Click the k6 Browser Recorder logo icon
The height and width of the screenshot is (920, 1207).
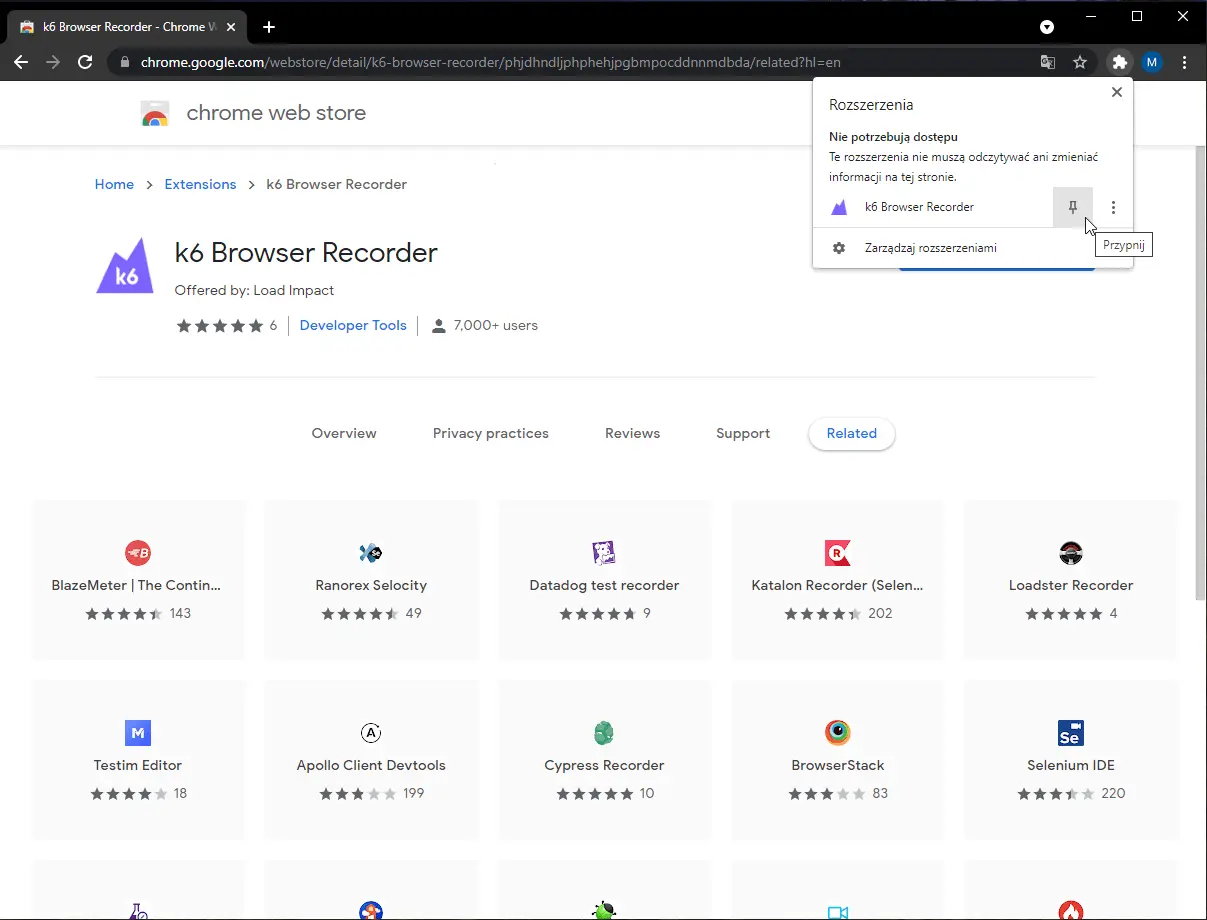[x=124, y=265]
